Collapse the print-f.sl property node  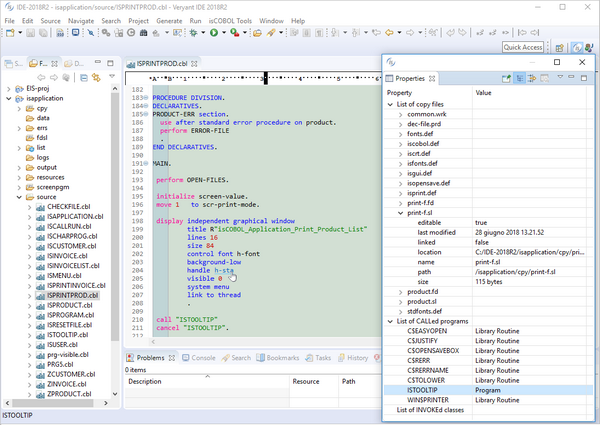[x=399, y=212]
